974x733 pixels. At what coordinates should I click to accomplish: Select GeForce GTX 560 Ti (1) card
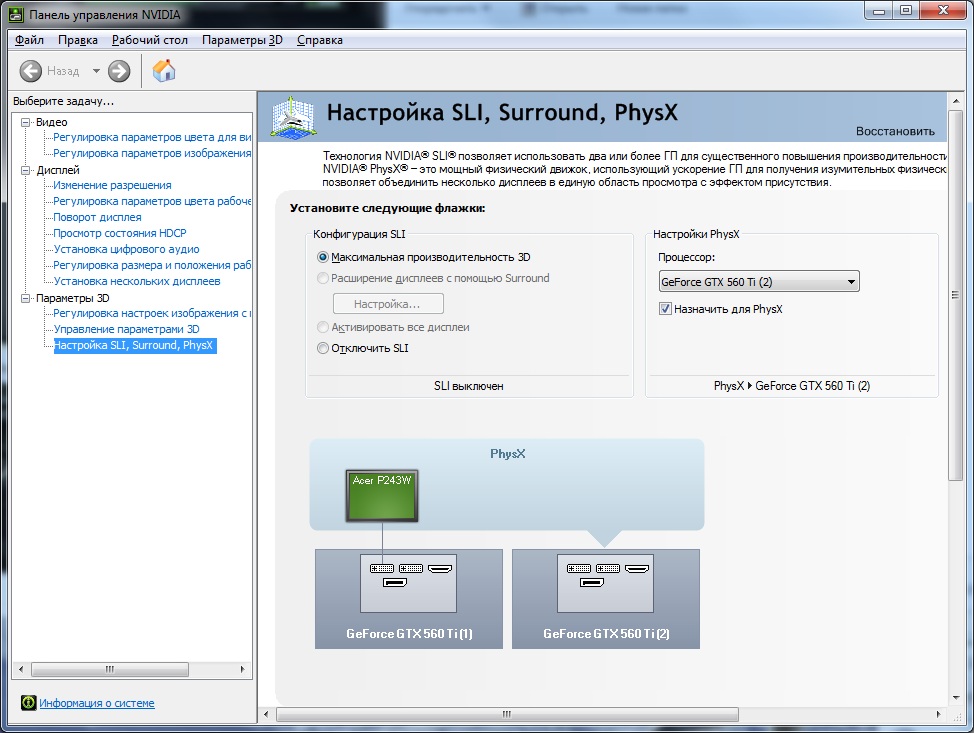coord(409,599)
